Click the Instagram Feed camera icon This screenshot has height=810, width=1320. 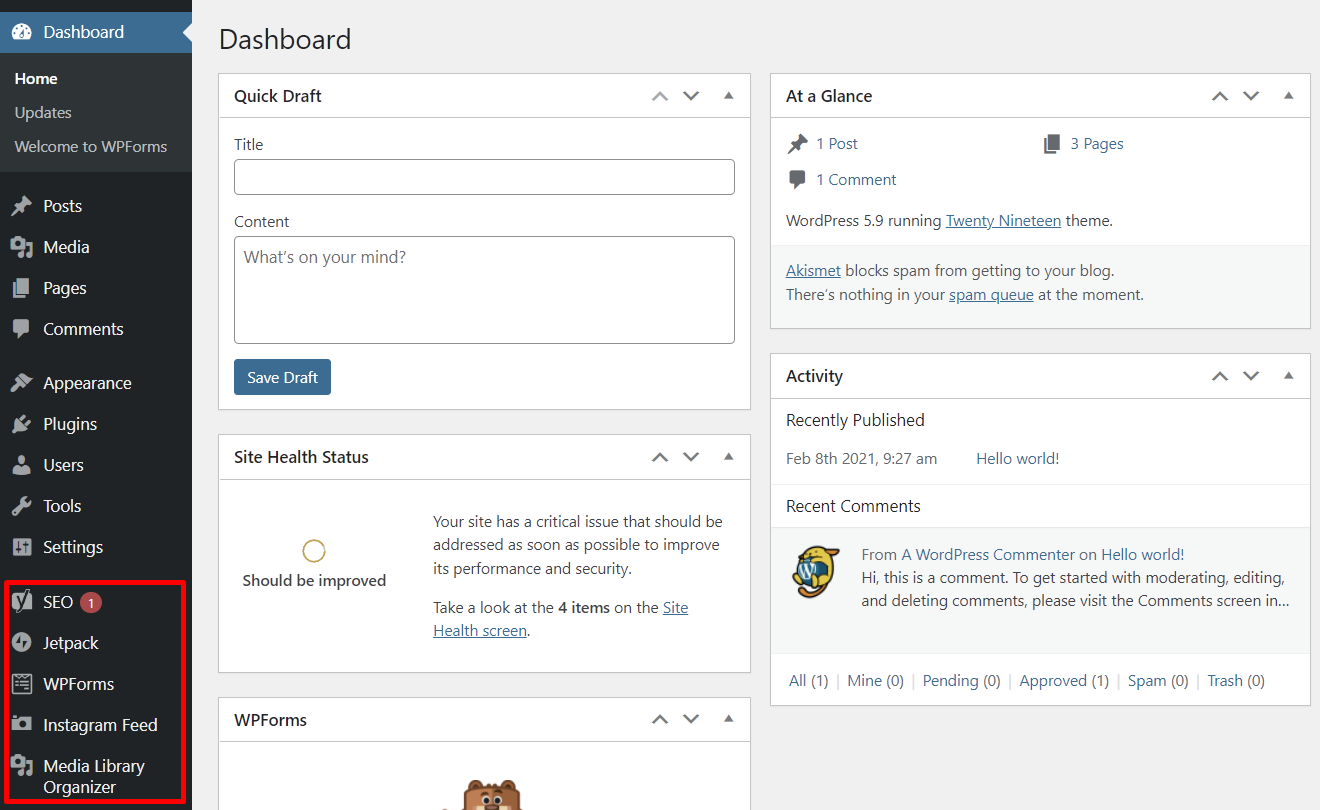(x=21, y=724)
